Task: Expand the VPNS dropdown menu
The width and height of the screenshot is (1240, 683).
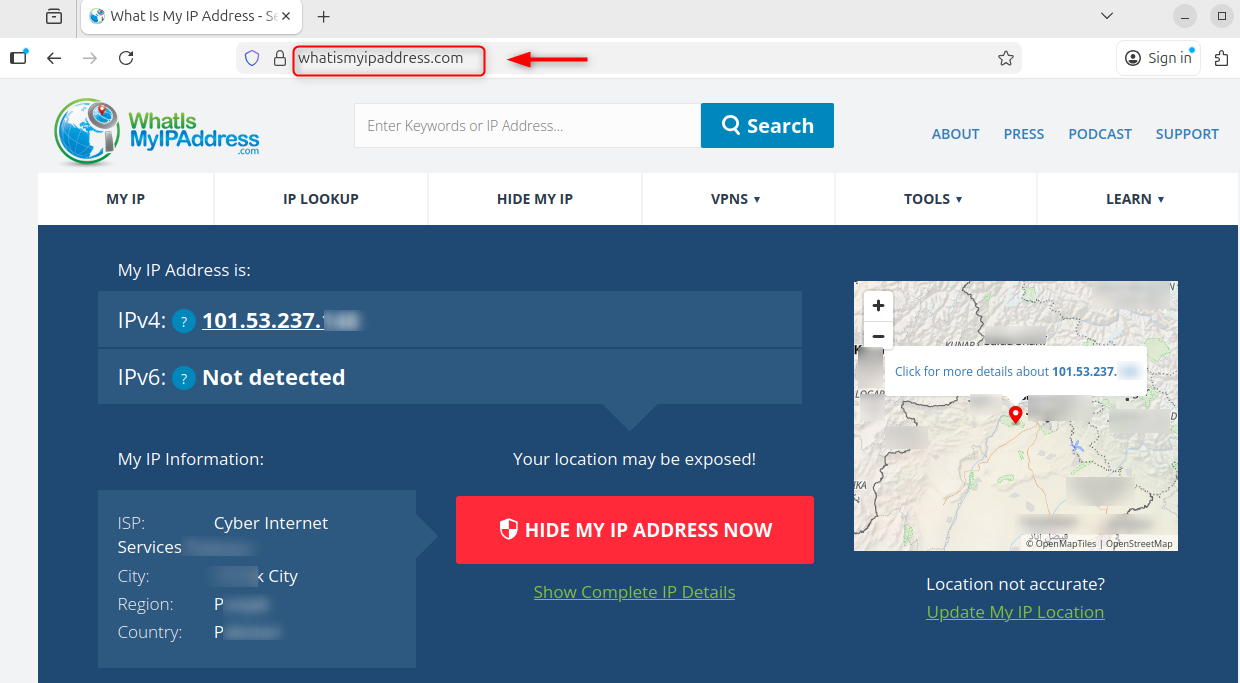Action: 735,199
